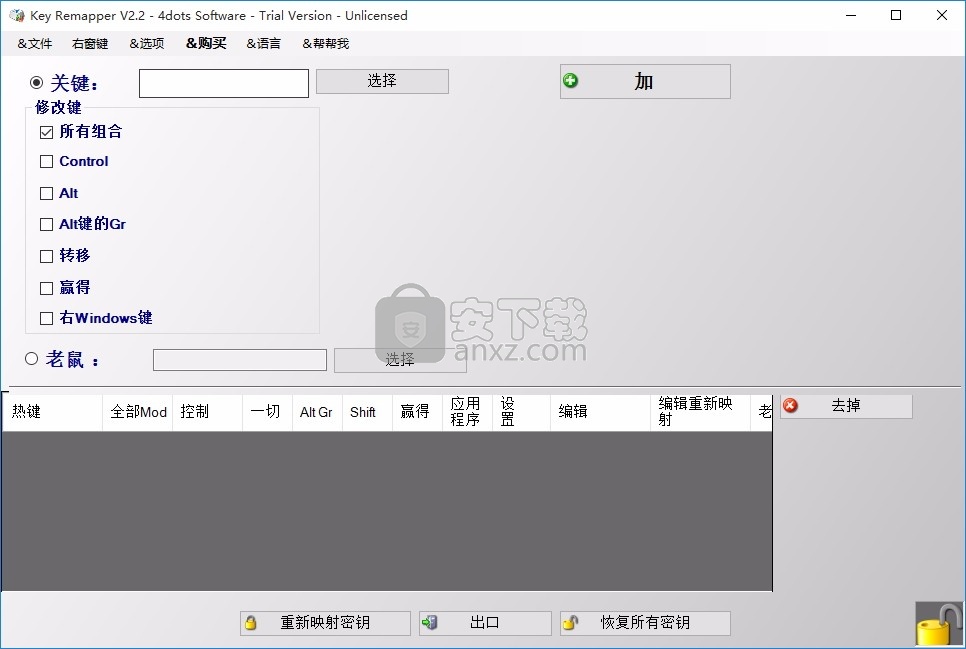Click the open lock icon on 恢复所有密钥
Image resolution: width=966 pixels, height=649 pixels.
[x=570, y=622]
